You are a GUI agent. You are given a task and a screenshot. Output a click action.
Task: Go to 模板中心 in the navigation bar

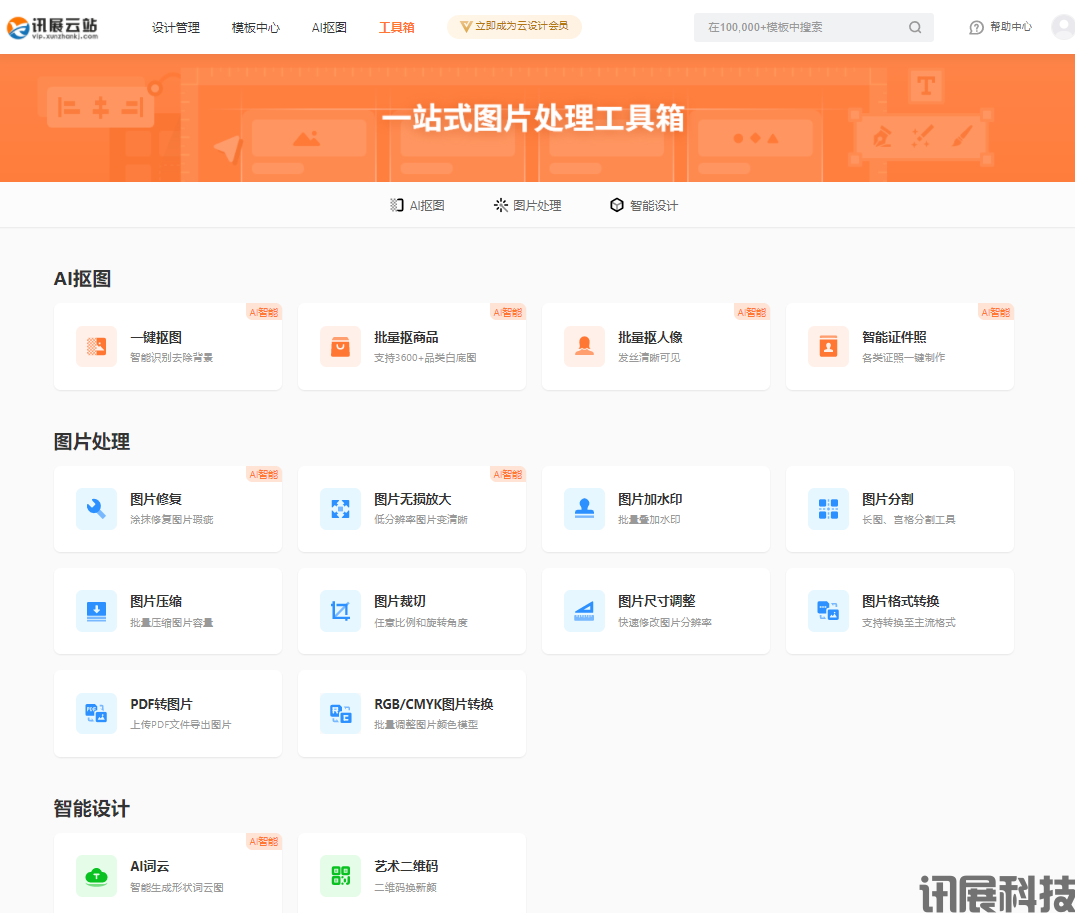(x=255, y=27)
